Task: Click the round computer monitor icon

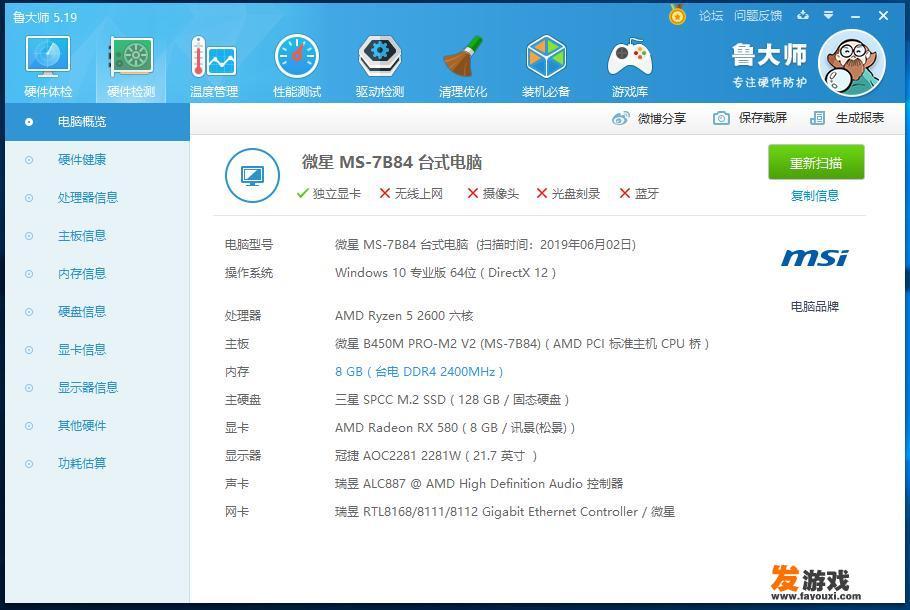Action: (x=252, y=175)
